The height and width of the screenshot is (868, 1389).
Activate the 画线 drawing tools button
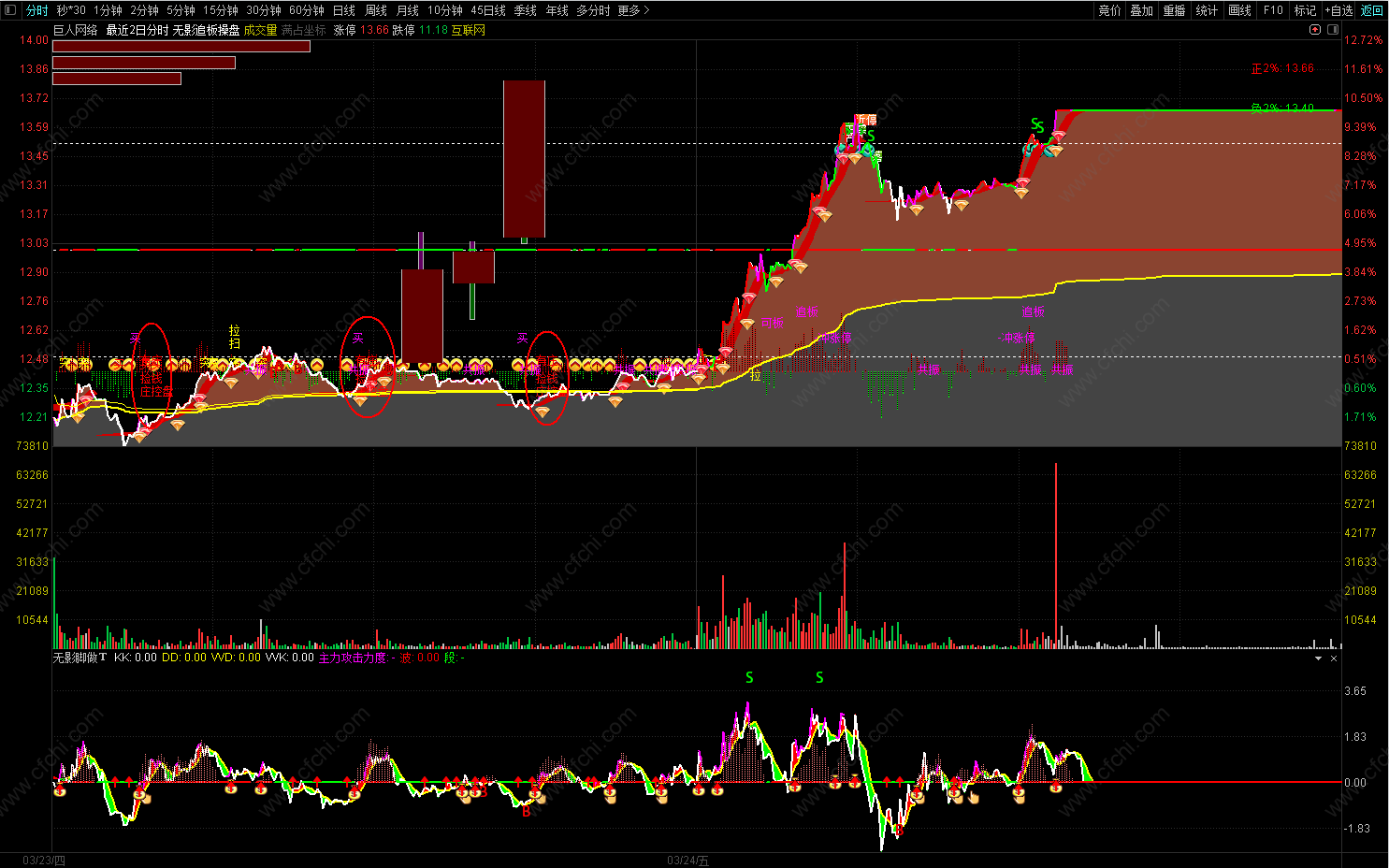click(x=1240, y=10)
